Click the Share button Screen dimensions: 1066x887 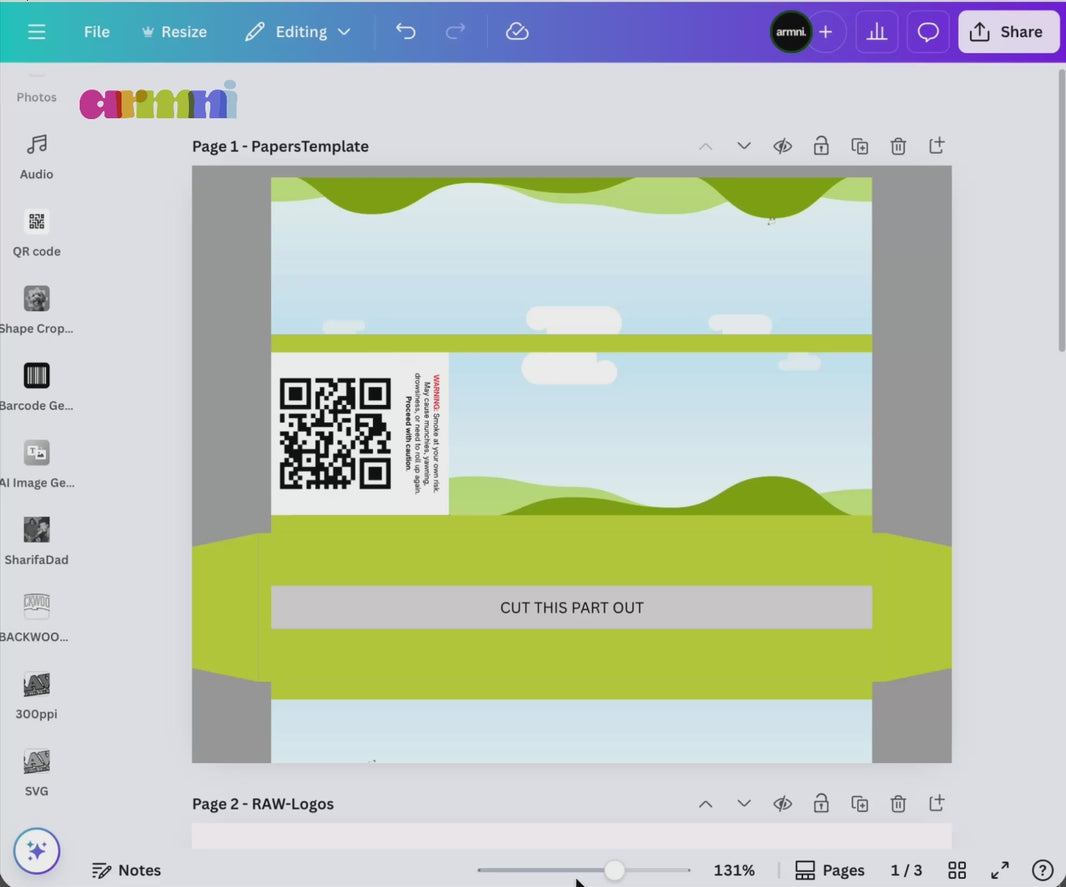pyautogui.click(x=1008, y=32)
